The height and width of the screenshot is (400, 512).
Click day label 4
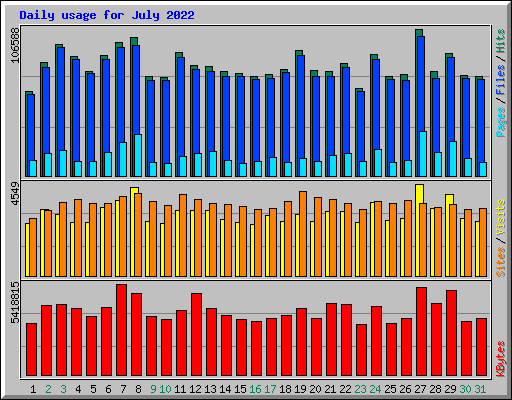(x=78, y=389)
